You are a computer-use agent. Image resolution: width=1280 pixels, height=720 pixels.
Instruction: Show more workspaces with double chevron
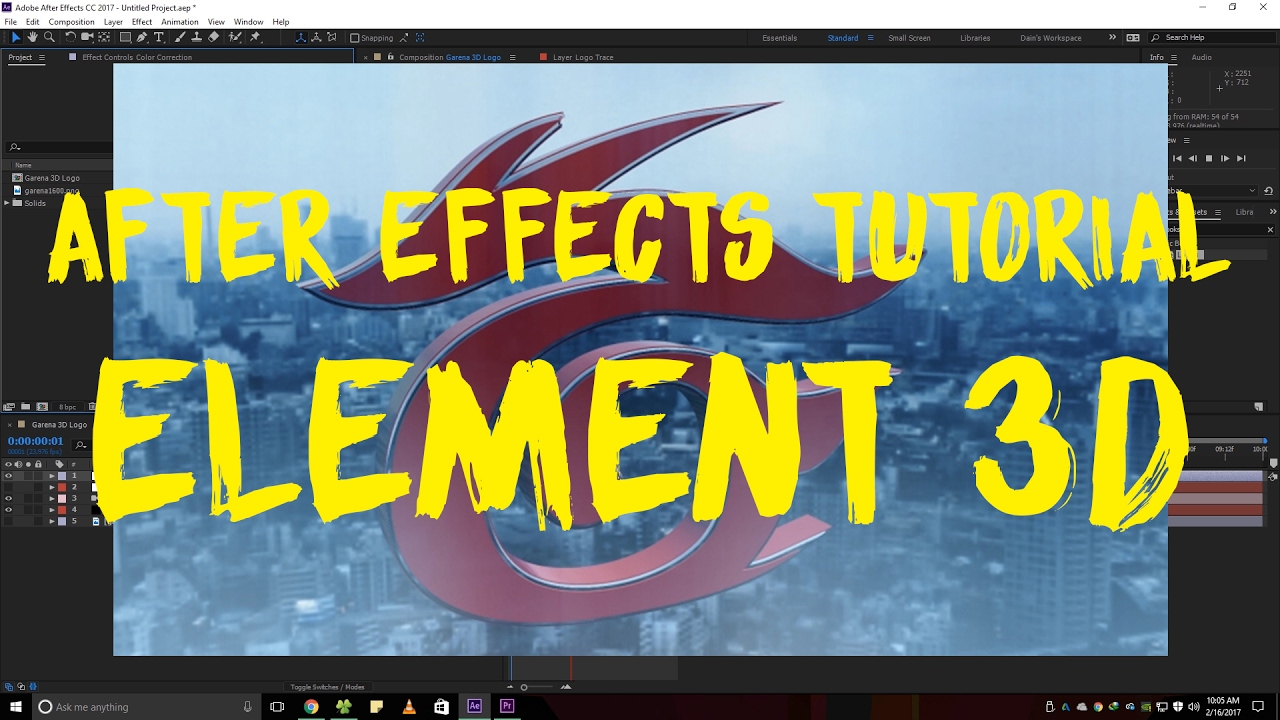coord(1112,38)
